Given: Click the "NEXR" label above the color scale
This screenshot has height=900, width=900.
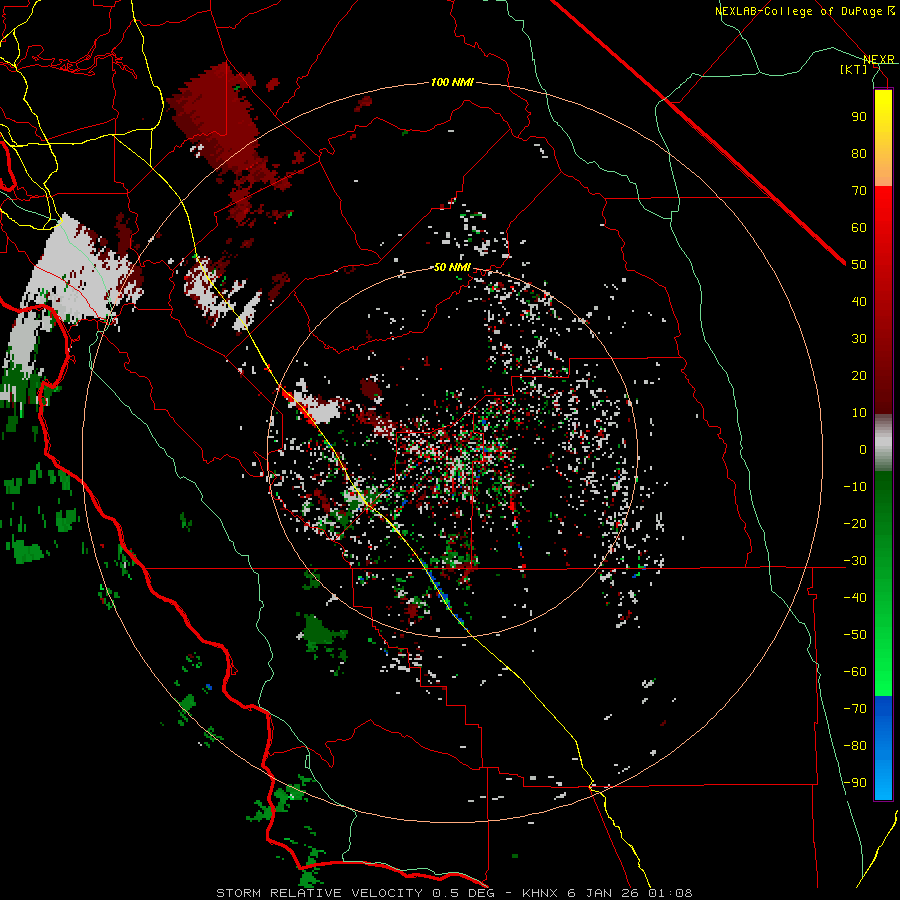Looking at the screenshot, I should (x=879, y=60).
